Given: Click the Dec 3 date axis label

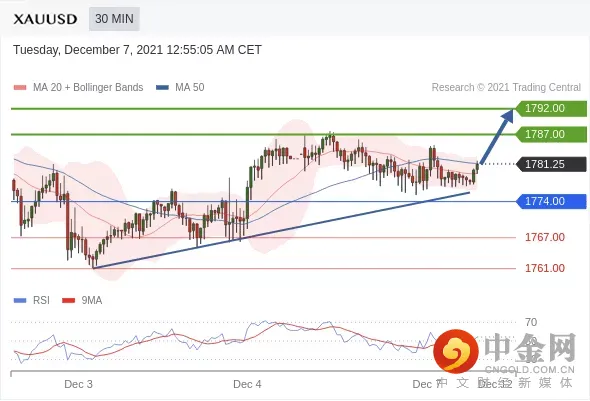Looking at the screenshot, I should pos(78,384).
